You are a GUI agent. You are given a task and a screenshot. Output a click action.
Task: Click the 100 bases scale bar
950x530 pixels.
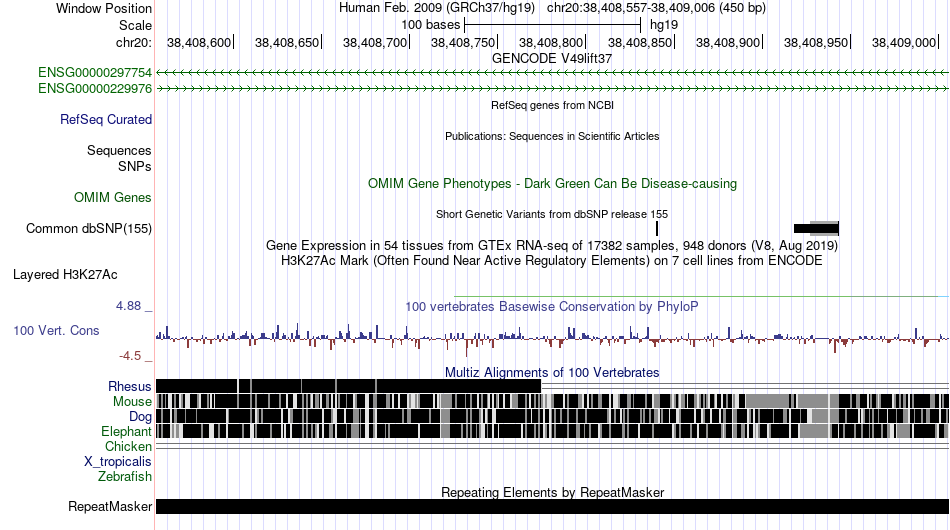pos(552,25)
